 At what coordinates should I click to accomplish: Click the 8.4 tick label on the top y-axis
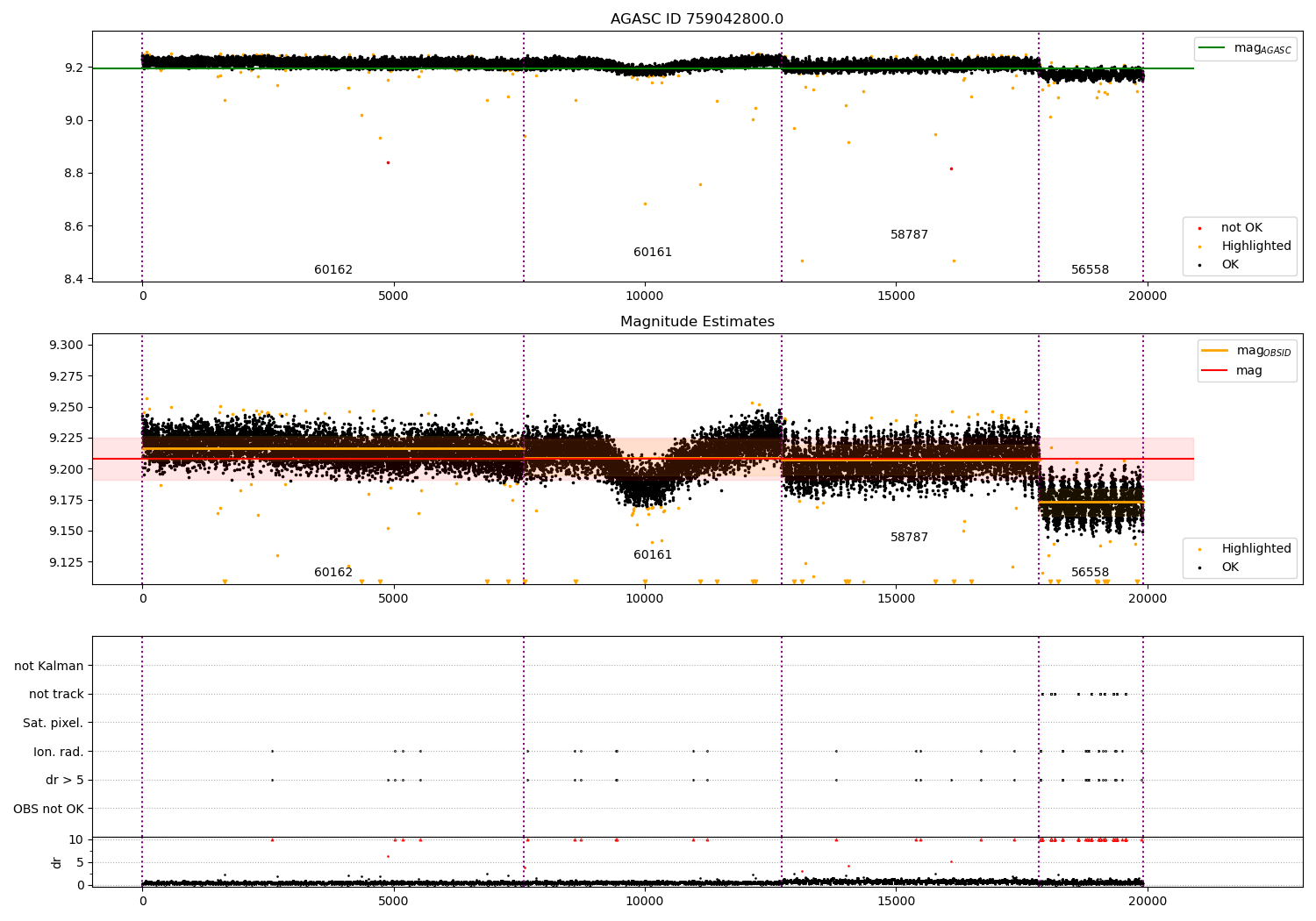click(74, 279)
